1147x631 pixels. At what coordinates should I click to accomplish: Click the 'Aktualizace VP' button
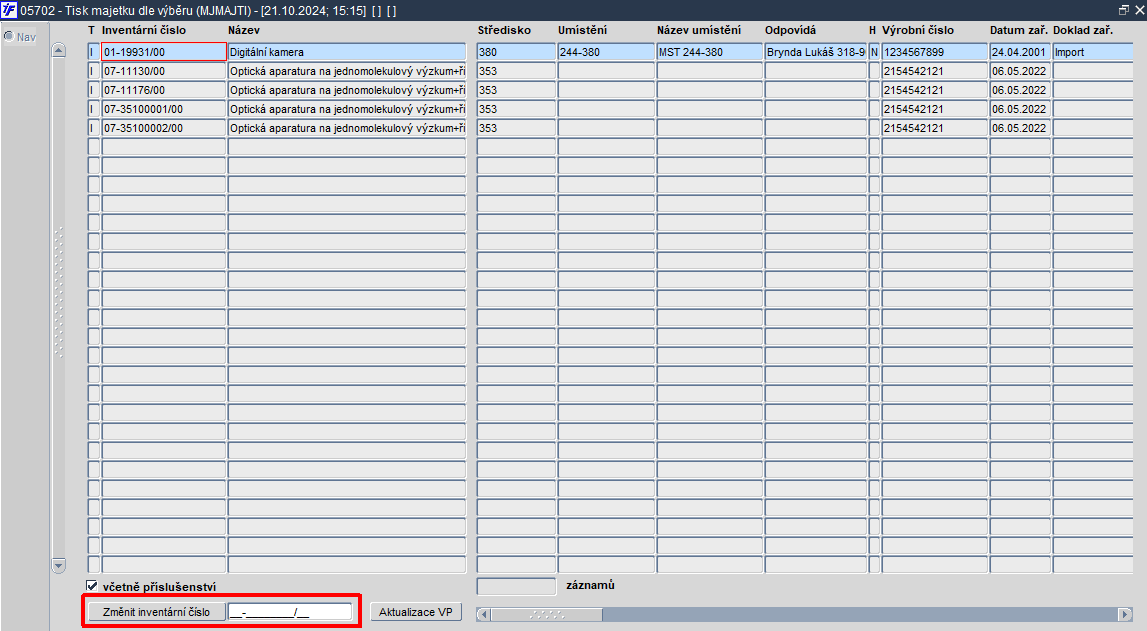415,612
